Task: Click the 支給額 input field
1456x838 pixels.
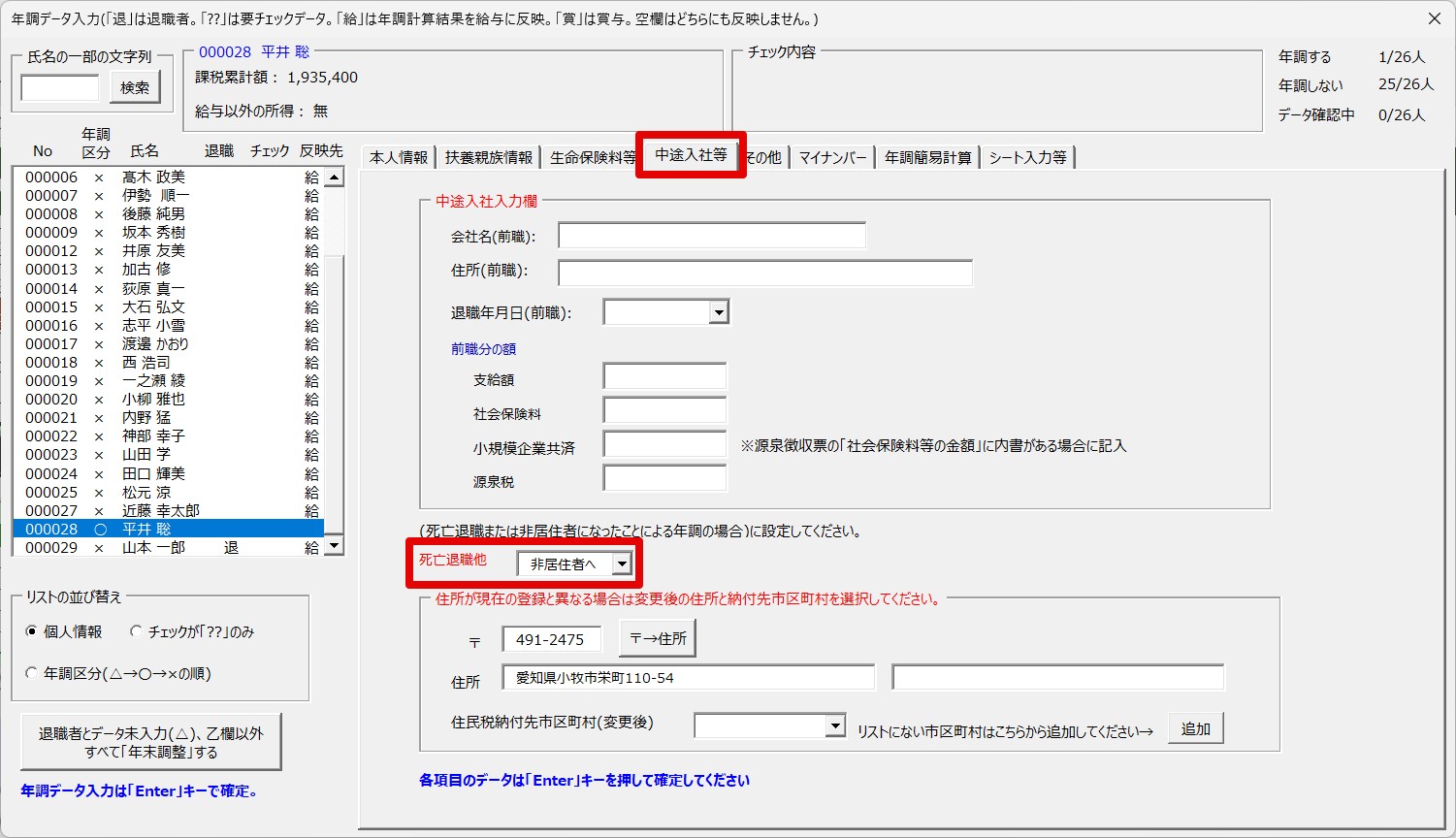Action: click(x=664, y=377)
